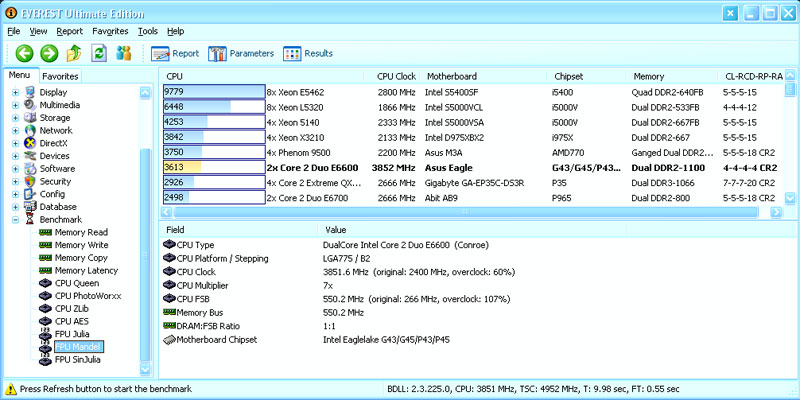Click the Memory Read RAM icon
The width and height of the screenshot is (800, 400).
click(45, 232)
